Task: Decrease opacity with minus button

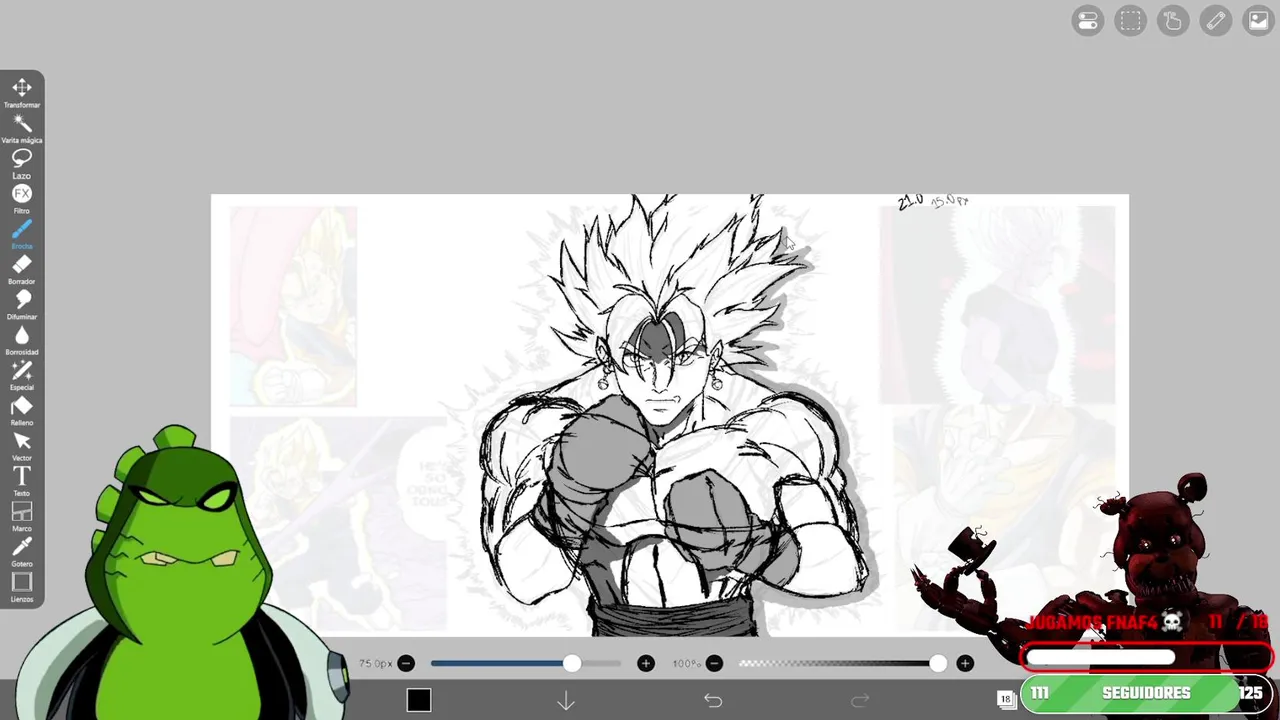Action: click(x=714, y=663)
